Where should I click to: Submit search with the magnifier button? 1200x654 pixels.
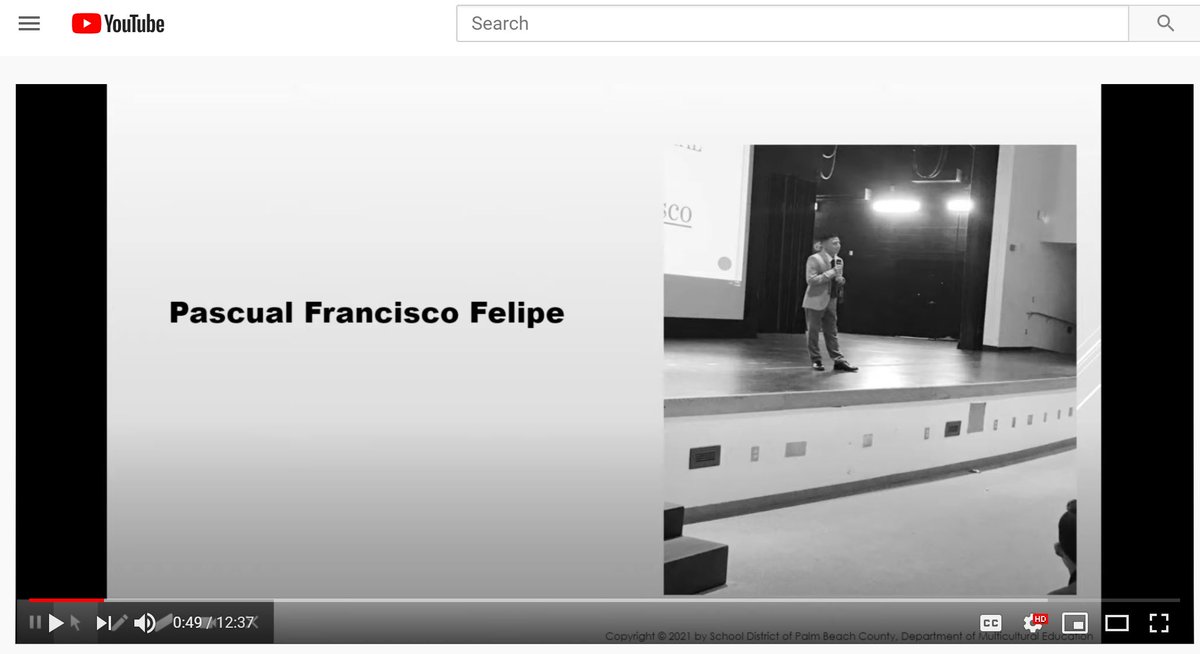pos(1165,23)
